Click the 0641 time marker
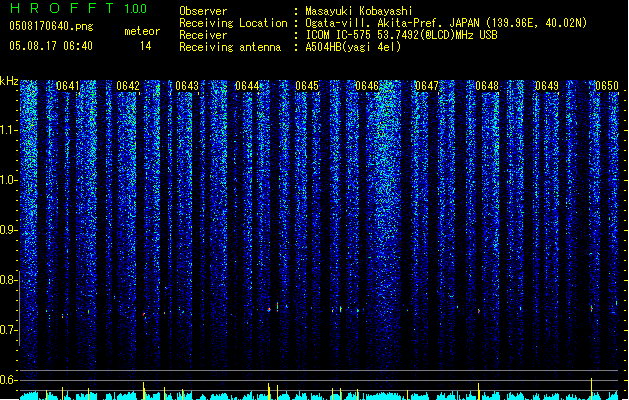The height and width of the screenshot is (400, 629). click(x=68, y=86)
